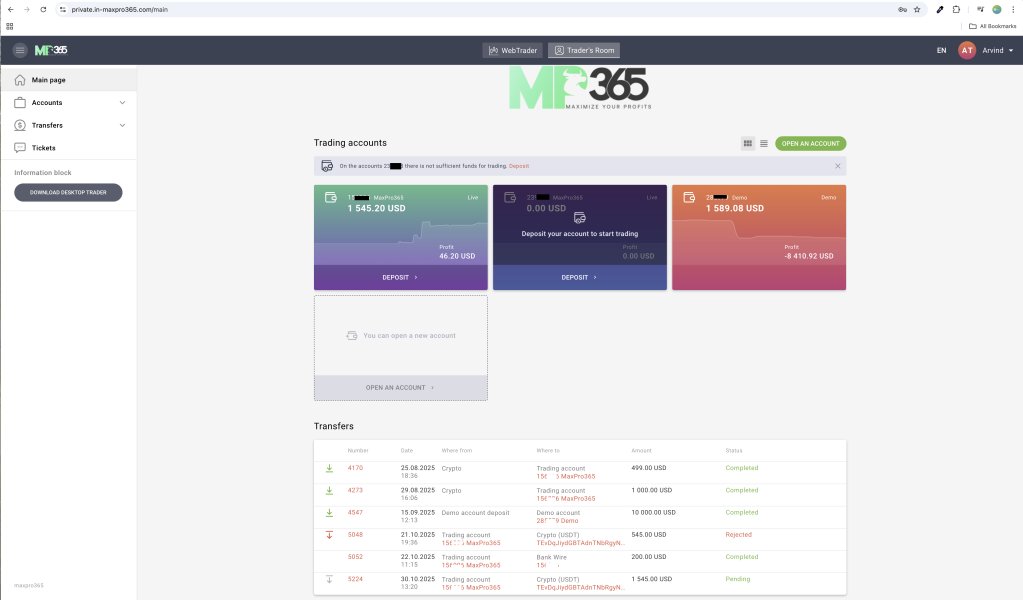Click deposit arrow icon for transfer 4273
1023x600 pixels.
pyautogui.click(x=329, y=490)
